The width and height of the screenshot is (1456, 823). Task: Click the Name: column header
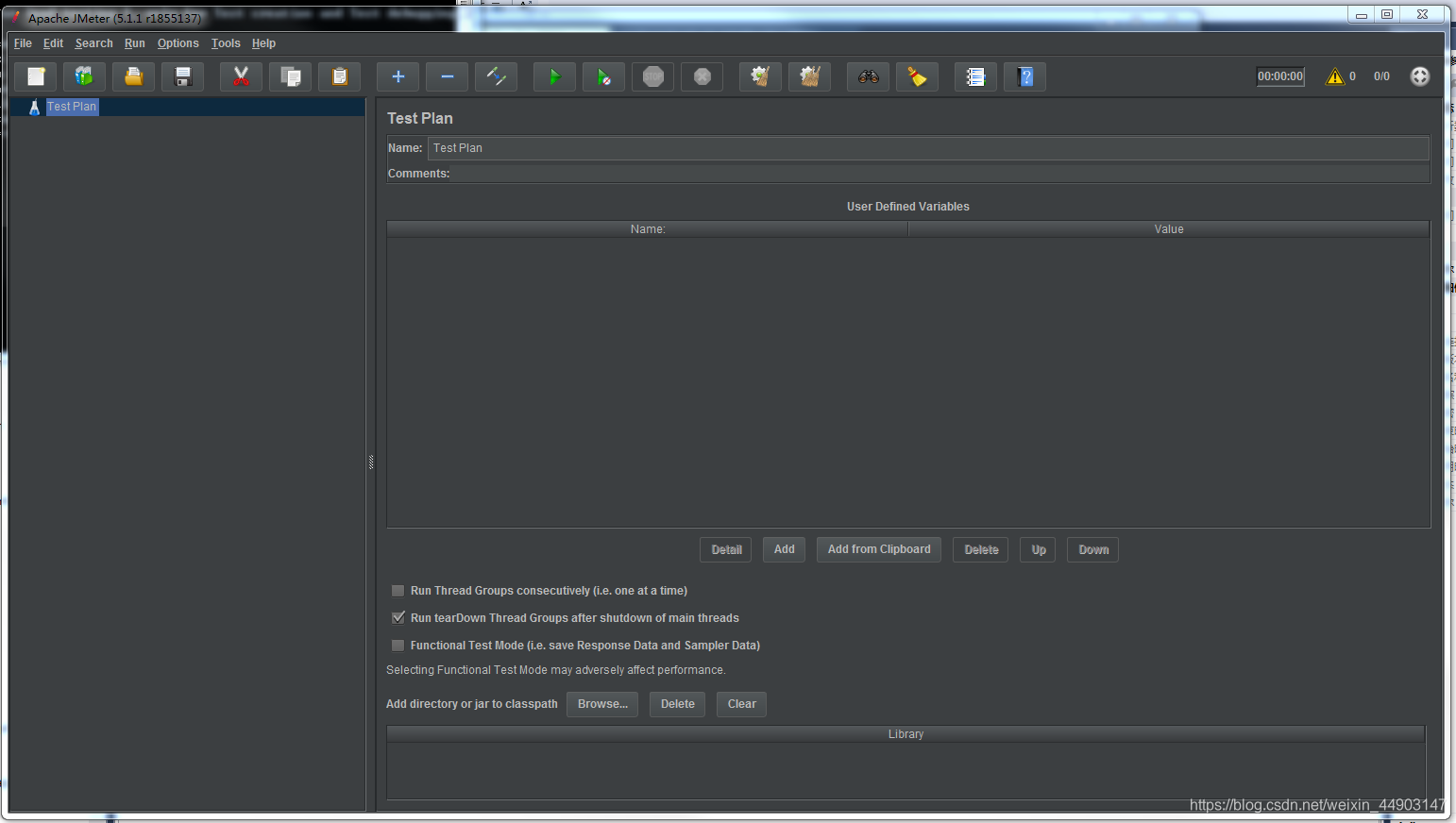pos(648,229)
